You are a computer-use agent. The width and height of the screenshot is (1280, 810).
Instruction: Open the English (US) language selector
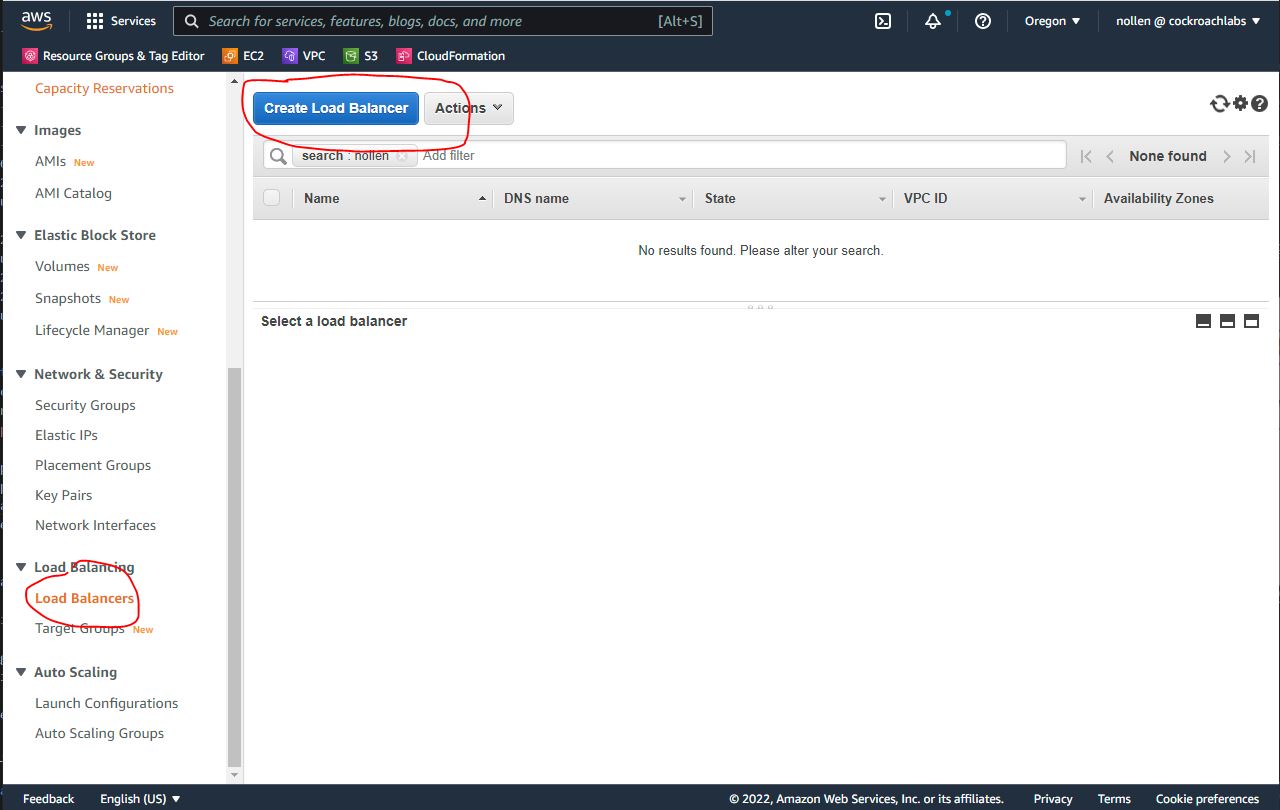(140, 798)
